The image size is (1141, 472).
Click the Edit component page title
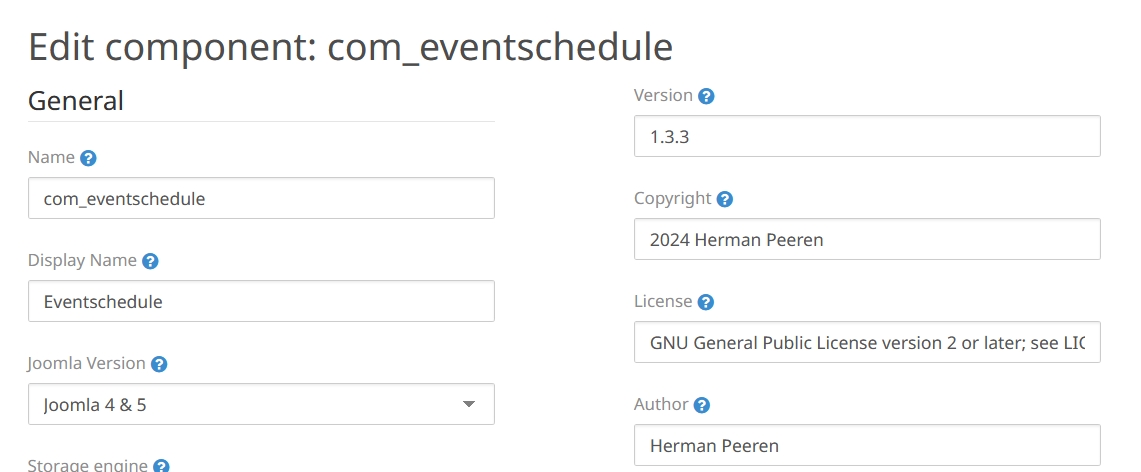pyautogui.click(x=350, y=46)
